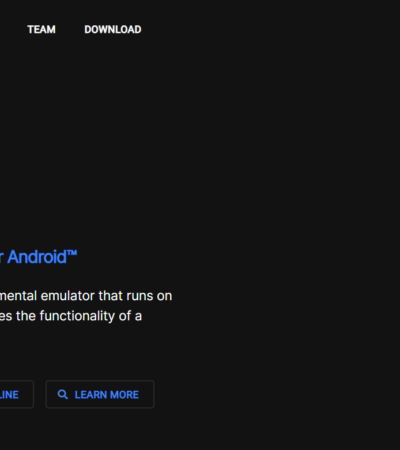The image size is (400, 450).
Task: Click the text "mental emulator that runs on"
Action: [x=86, y=296]
